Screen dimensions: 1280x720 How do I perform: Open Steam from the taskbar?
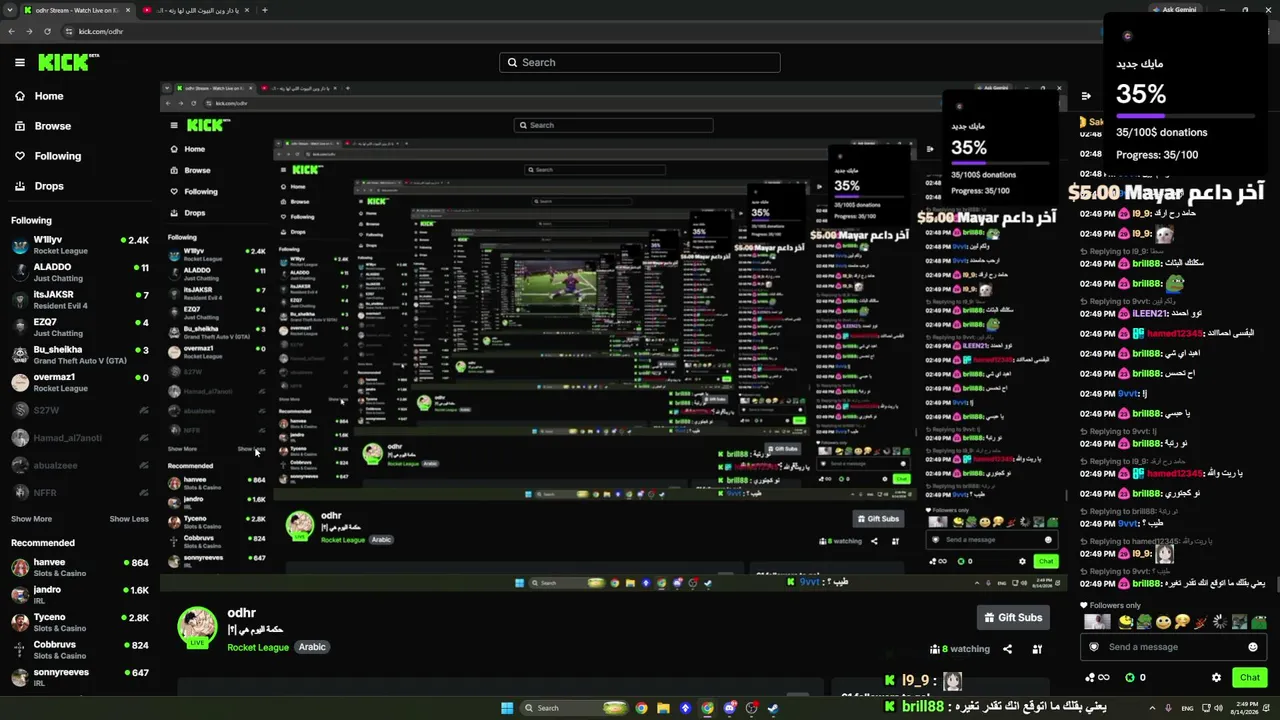pos(774,708)
